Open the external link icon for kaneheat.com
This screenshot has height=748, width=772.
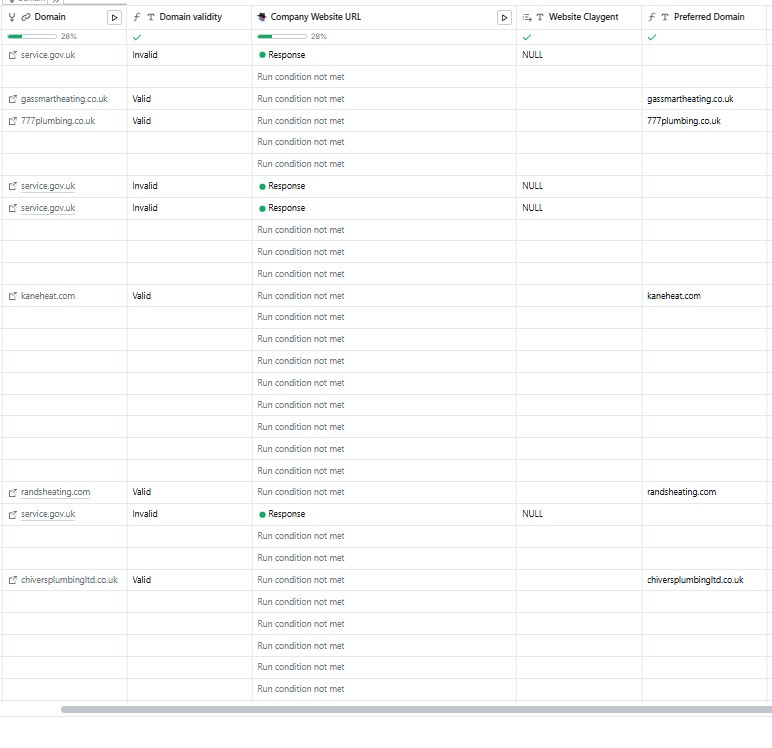13,296
